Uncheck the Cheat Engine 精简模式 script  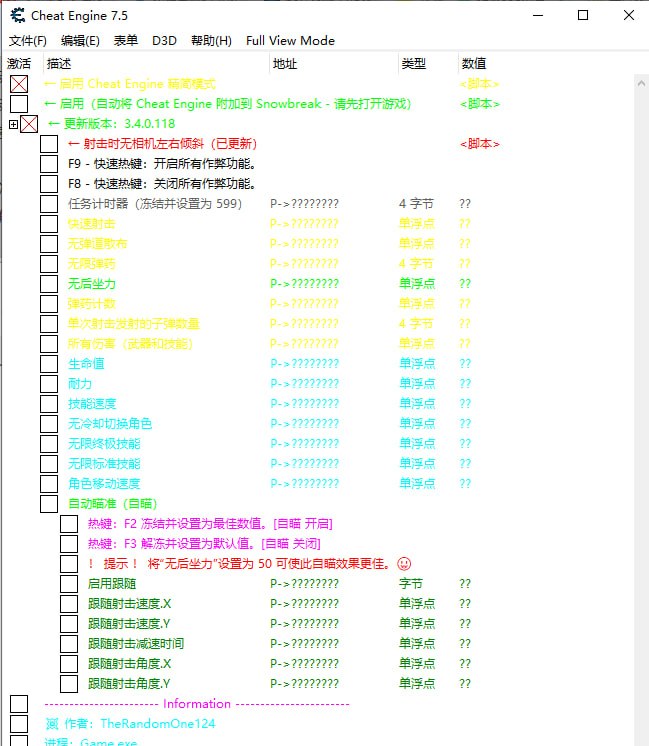19,84
